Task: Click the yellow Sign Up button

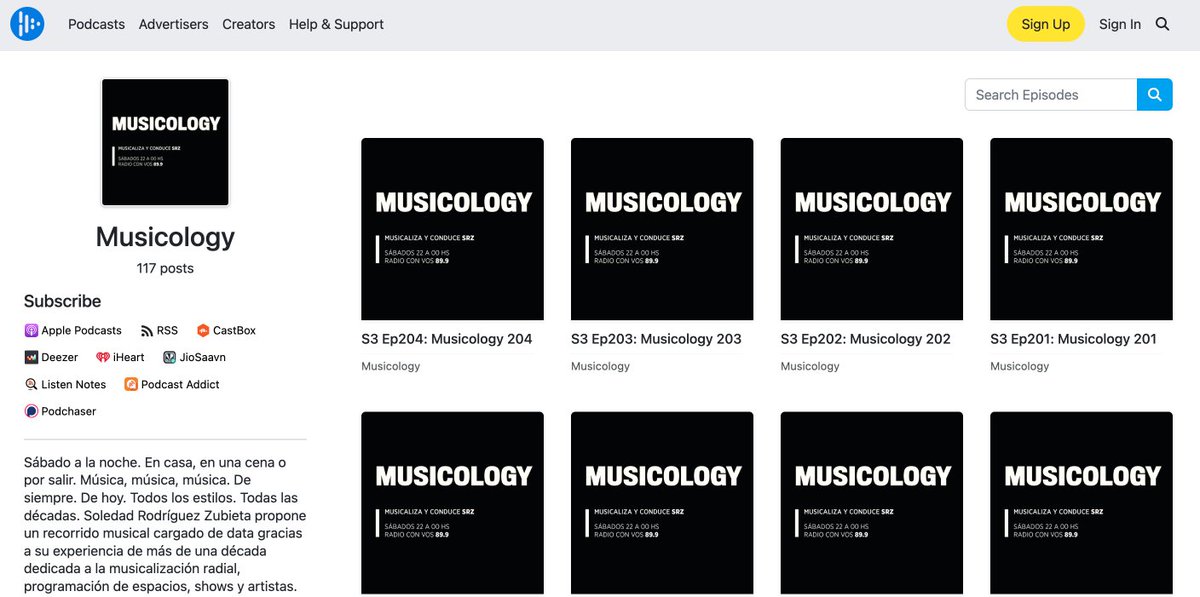Action: tap(1046, 24)
